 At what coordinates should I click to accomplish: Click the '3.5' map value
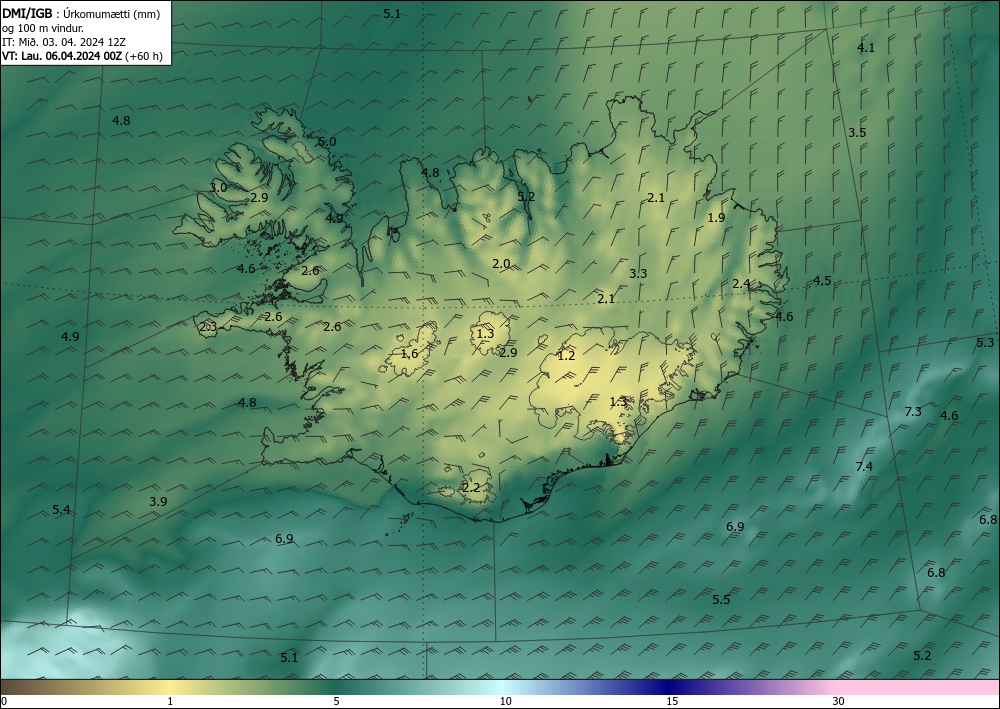coord(857,133)
